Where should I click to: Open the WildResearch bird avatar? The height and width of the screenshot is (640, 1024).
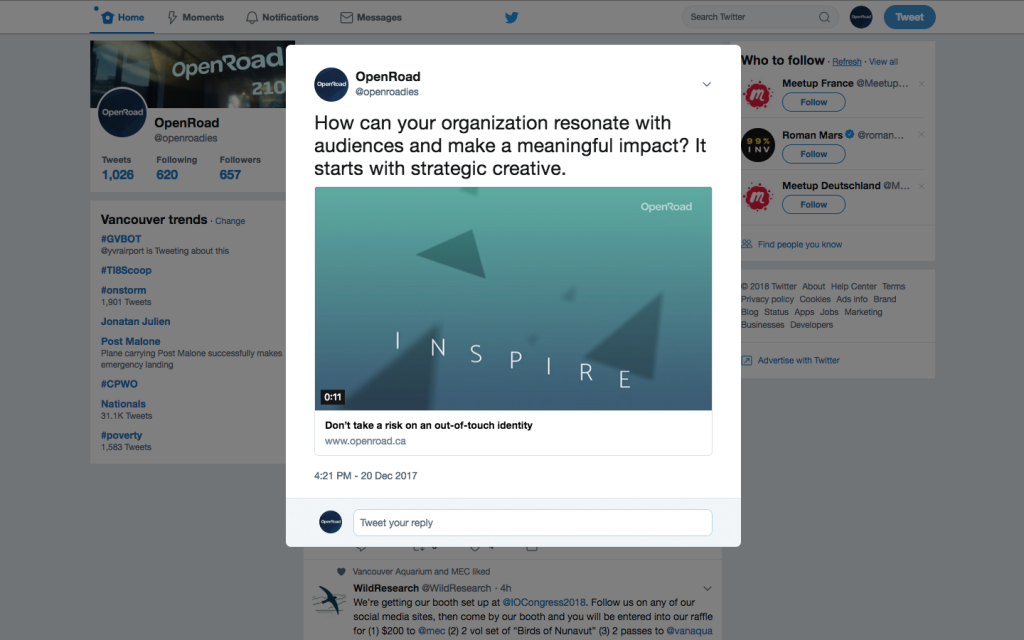pos(329,600)
